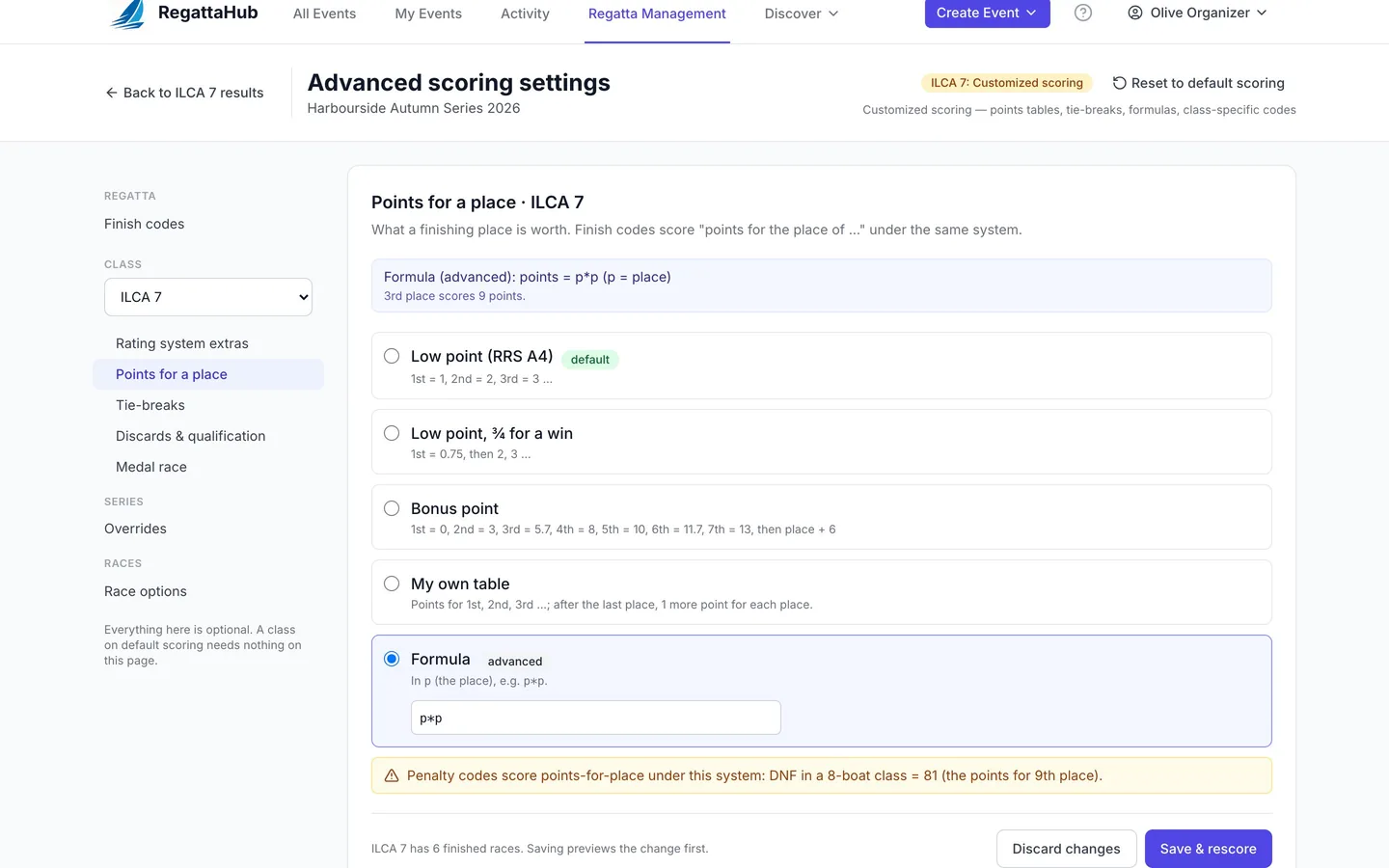Choose the My own table option
1389x868 pixels.
coord(392,583)
